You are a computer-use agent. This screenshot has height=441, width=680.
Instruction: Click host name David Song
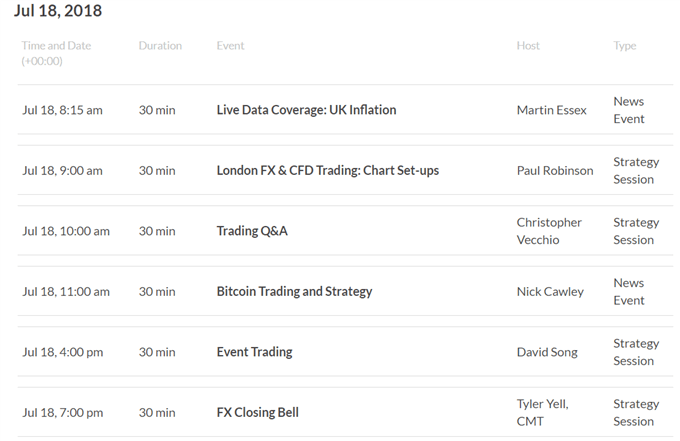548,352
